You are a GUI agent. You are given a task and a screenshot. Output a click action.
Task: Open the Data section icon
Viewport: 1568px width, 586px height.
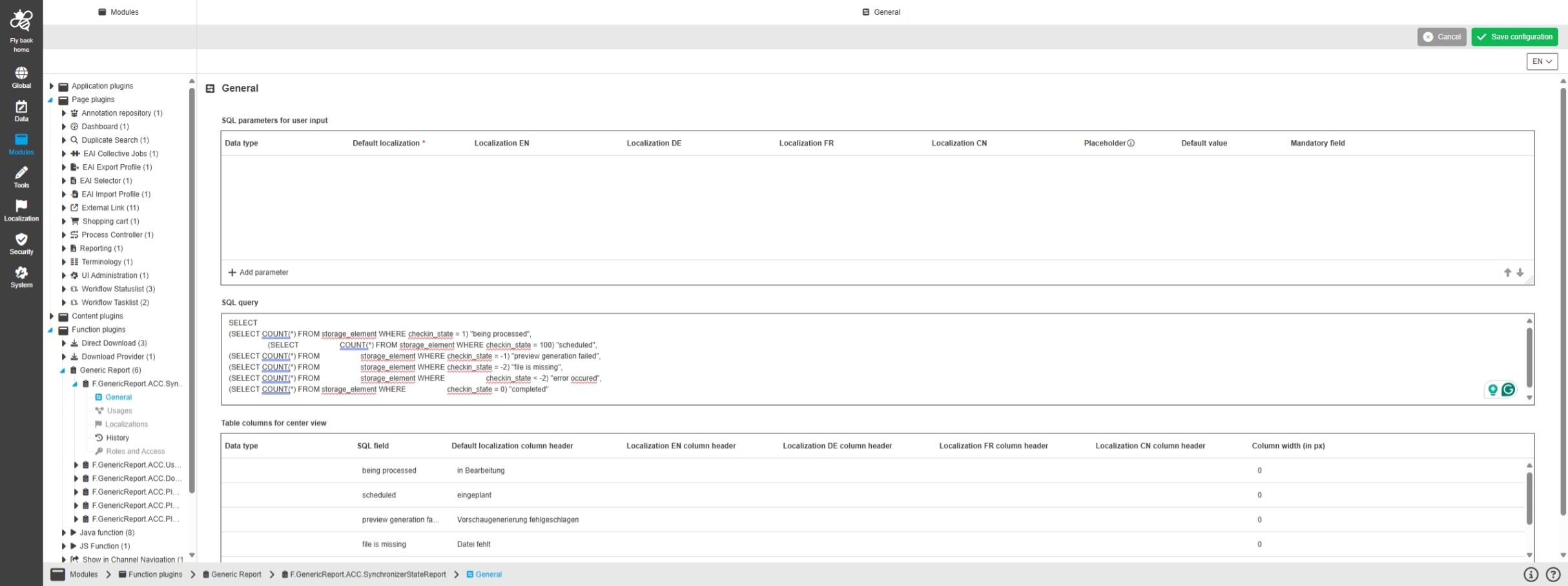coord(21,107)
